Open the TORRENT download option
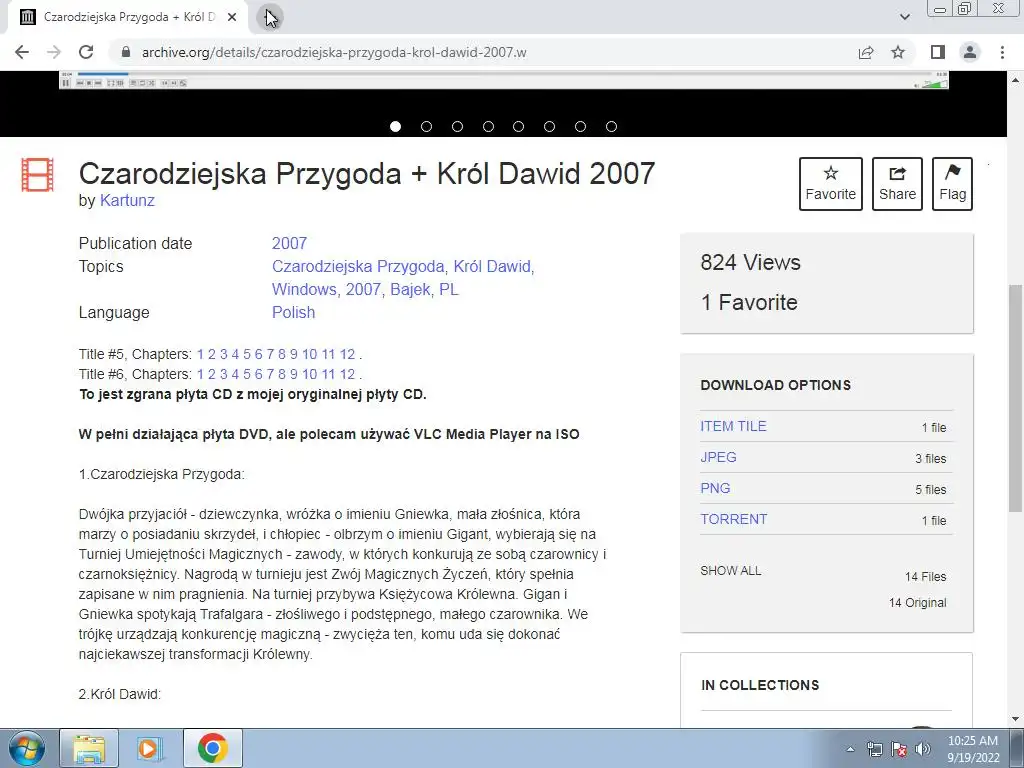This screenshot has height=768, width=1024. [733, 519]
